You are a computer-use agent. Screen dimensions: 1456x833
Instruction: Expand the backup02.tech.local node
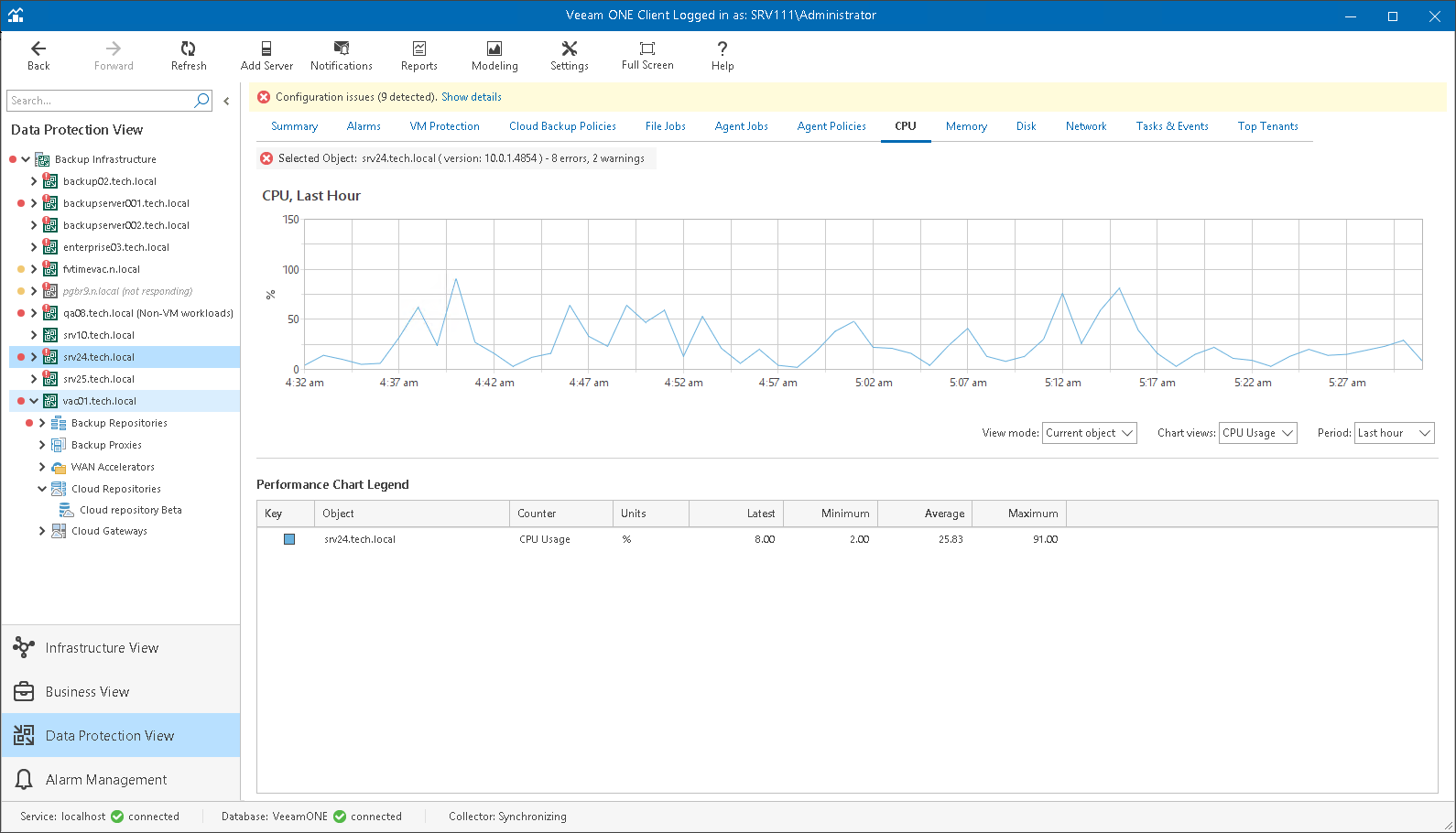pyautogui.click(x=34, y=181)
